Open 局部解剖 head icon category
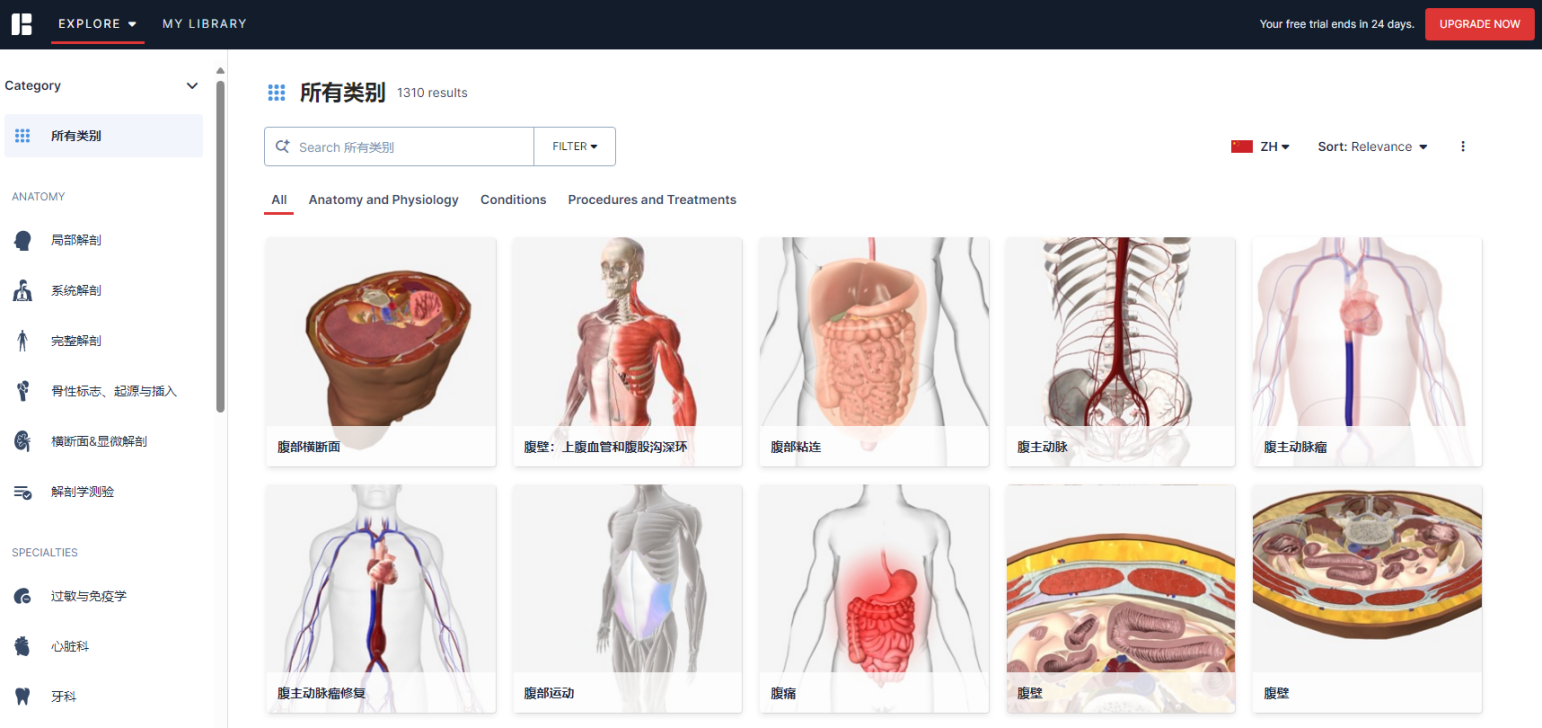This screenshot has width=1542, height=728. pos(23,240)
